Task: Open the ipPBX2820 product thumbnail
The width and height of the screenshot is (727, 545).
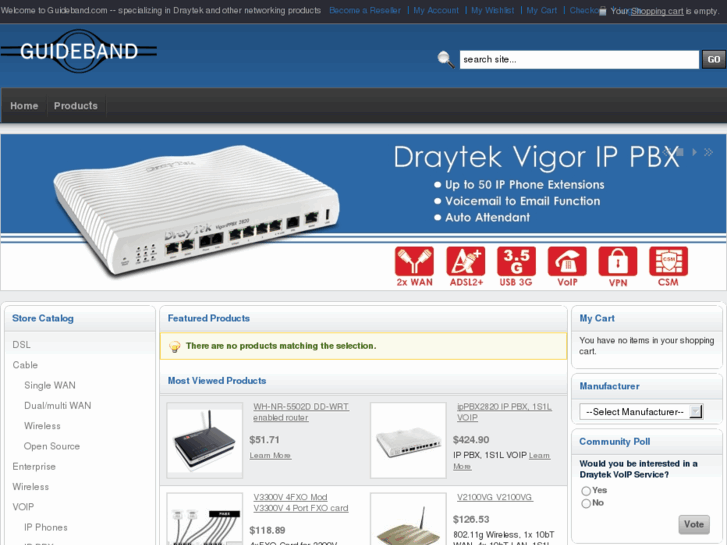Action: click(408, 440)
